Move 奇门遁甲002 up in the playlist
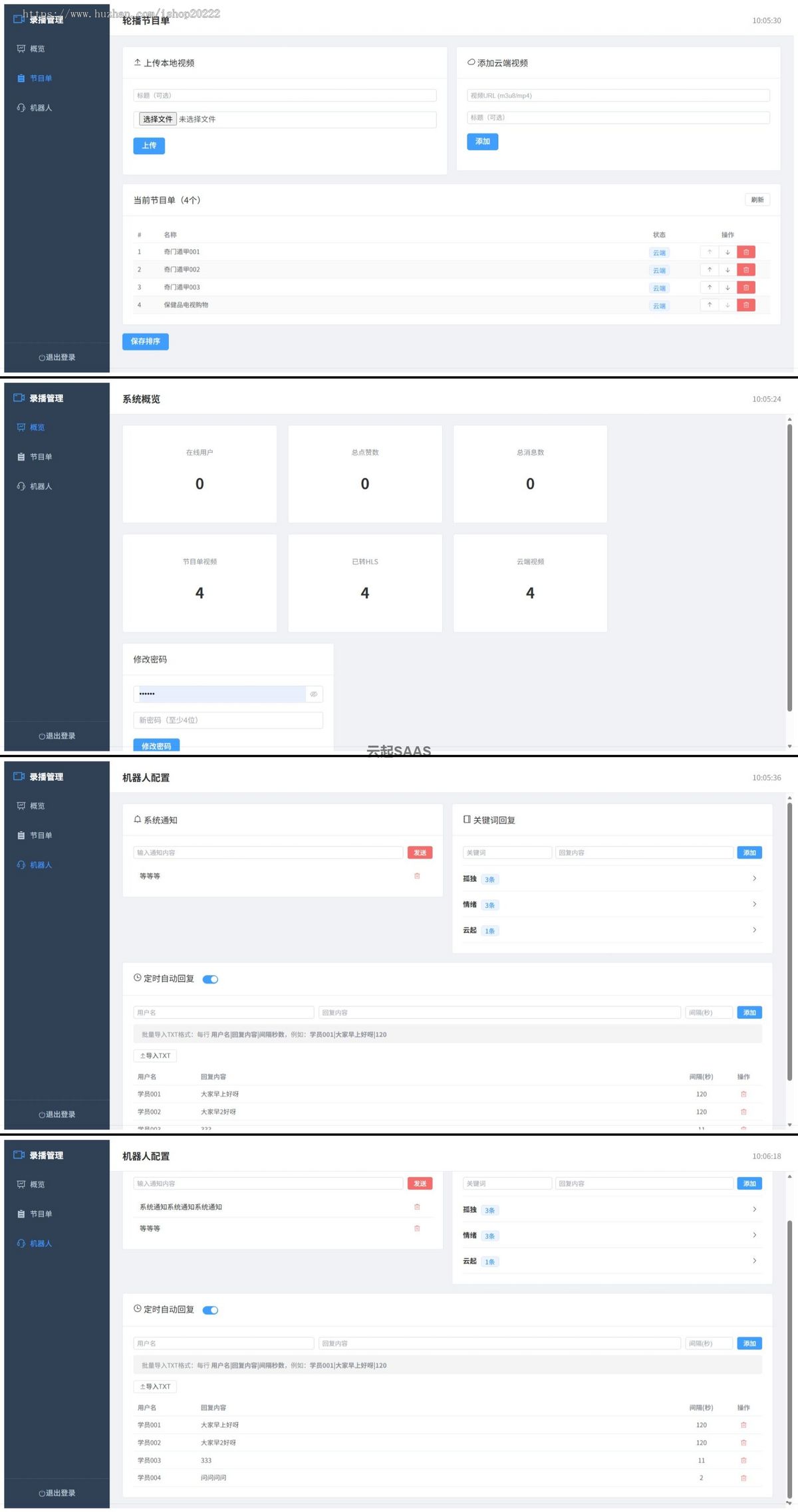The width and height of the screenshot is (798, 1512). (x=710, y=270)
